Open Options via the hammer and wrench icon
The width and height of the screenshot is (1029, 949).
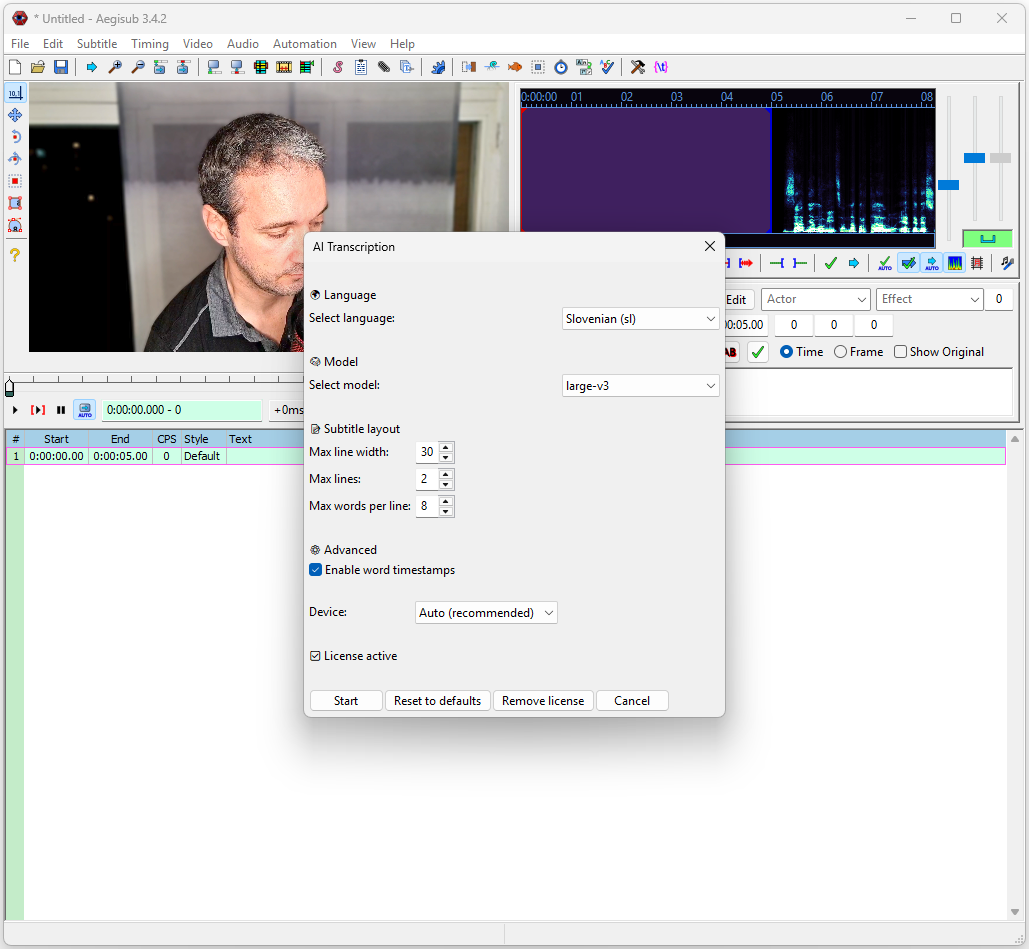pyautogui.click(x=637, y=67)
